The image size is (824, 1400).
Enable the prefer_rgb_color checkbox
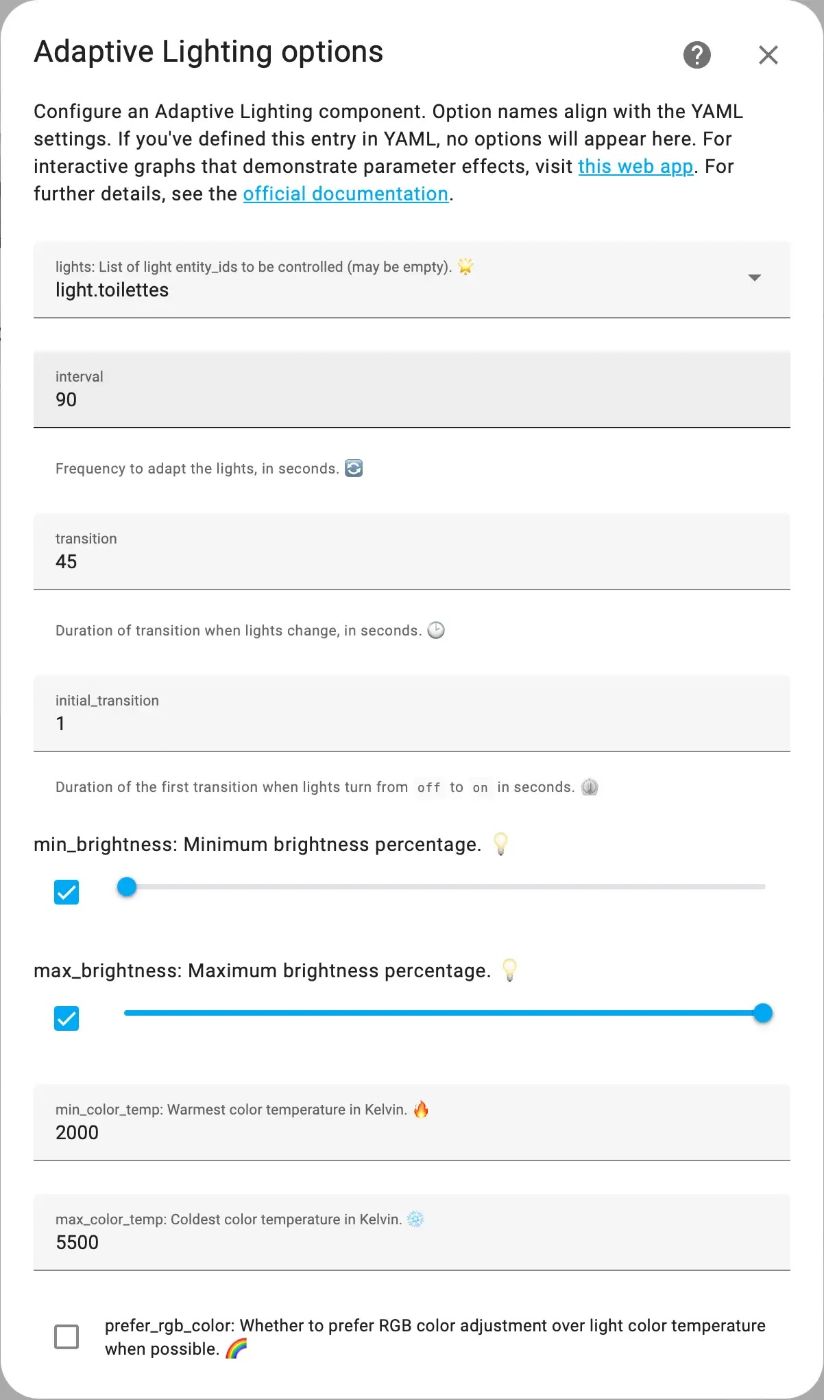pyautogui.click(x=67, y=1337)
